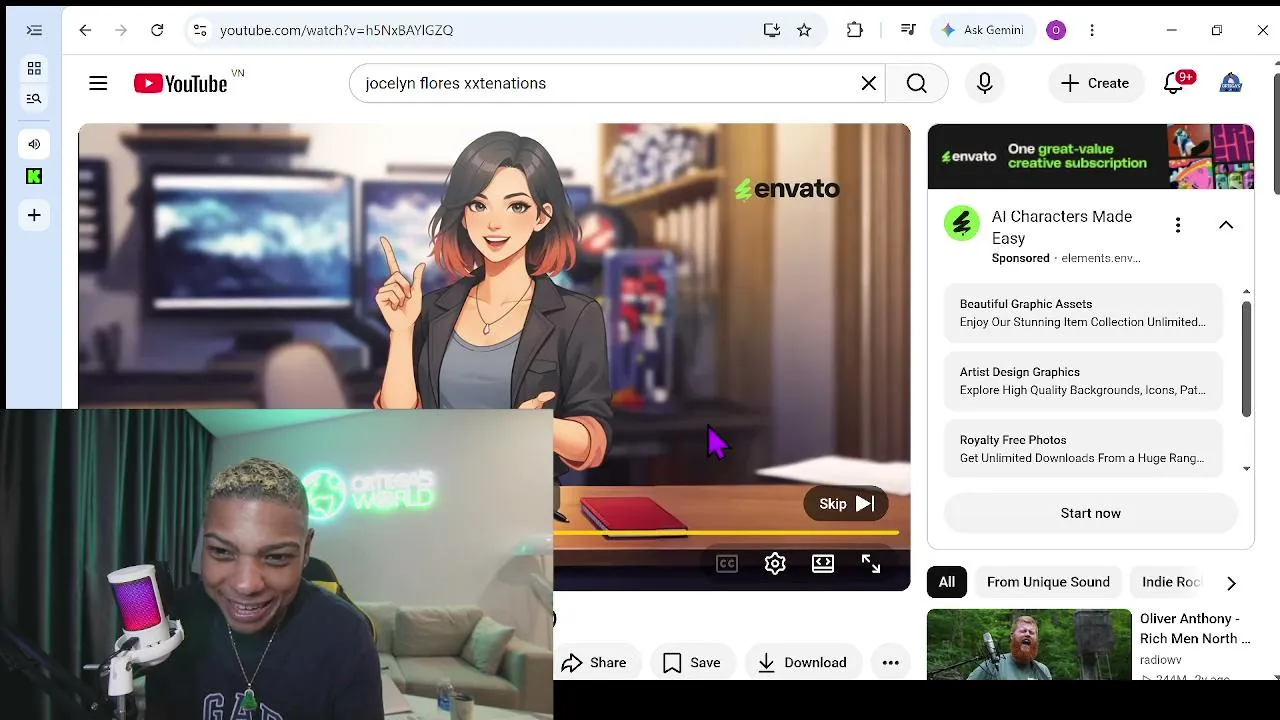This screenshot has height=720, width=1280.
Task: Open the Create button
Action: (1095, 83)
